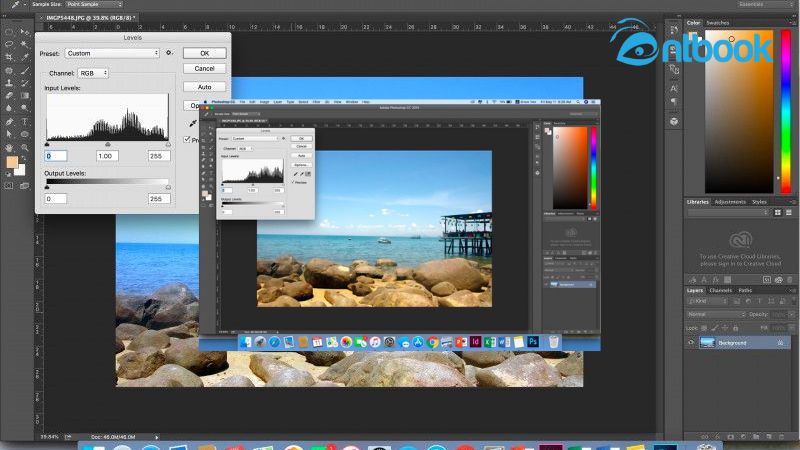Image resolution: width=800 pixels, height=450 pixels.
Task: Select the Move tool
Action: [24, 32]
